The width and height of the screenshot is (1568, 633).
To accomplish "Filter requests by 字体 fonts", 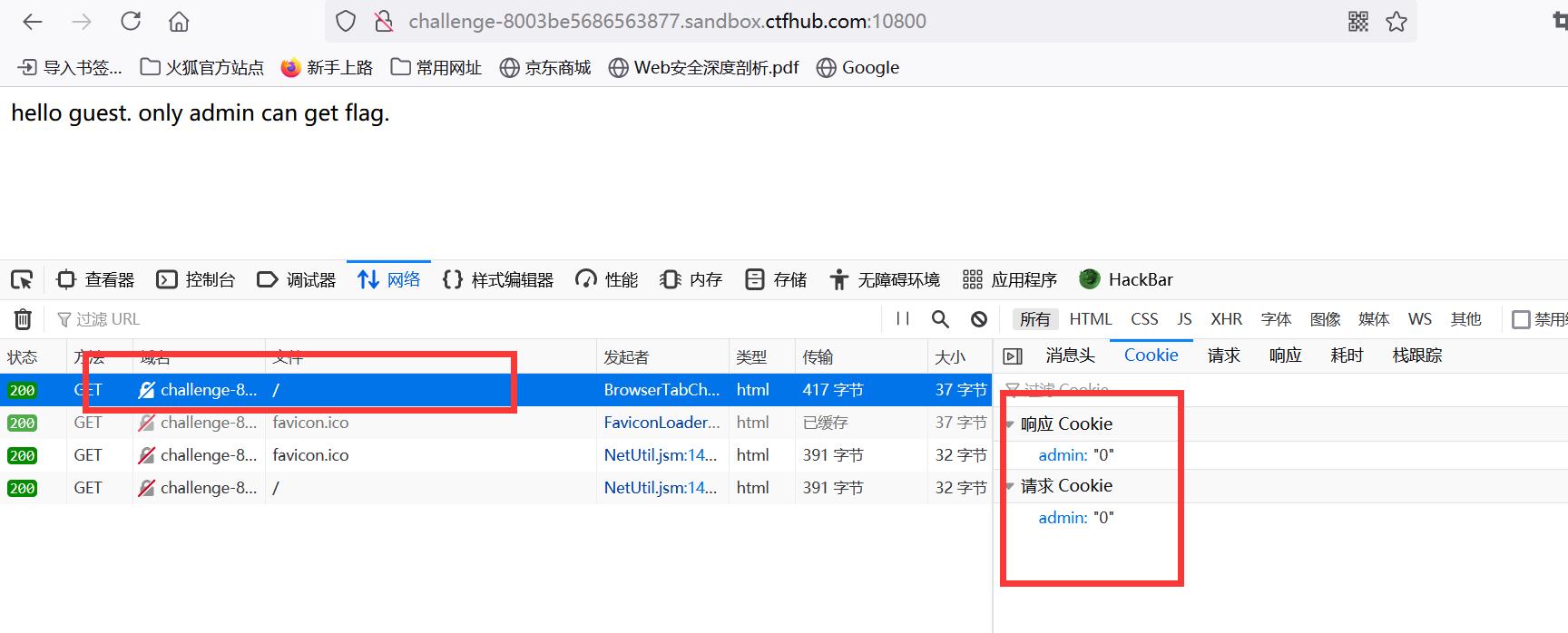I will click(x=1276, y=319).
